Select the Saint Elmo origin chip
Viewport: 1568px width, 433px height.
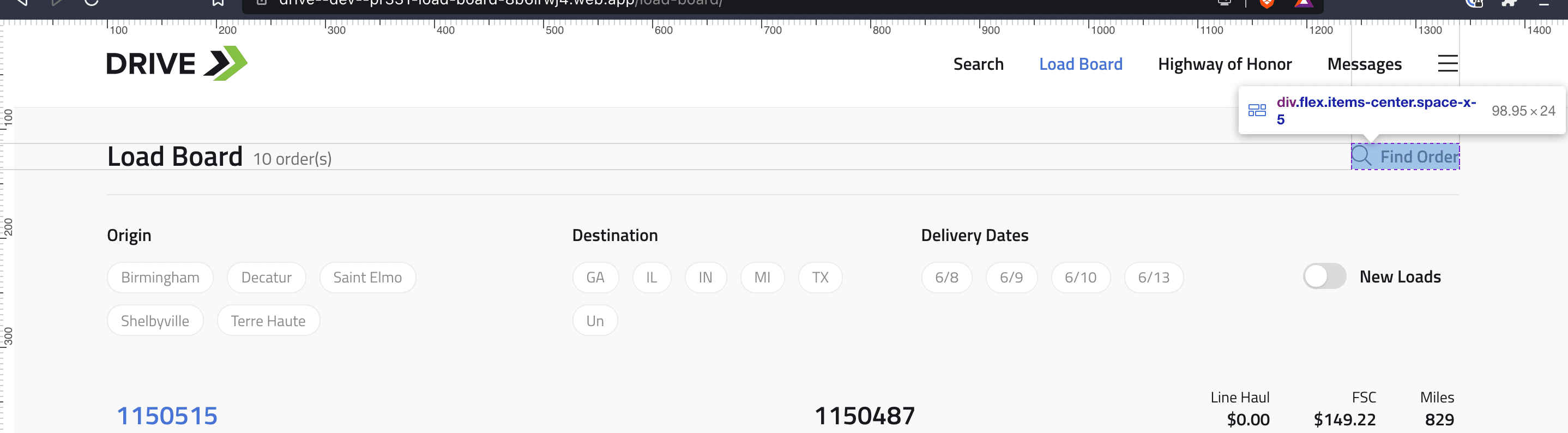(367, 278)
